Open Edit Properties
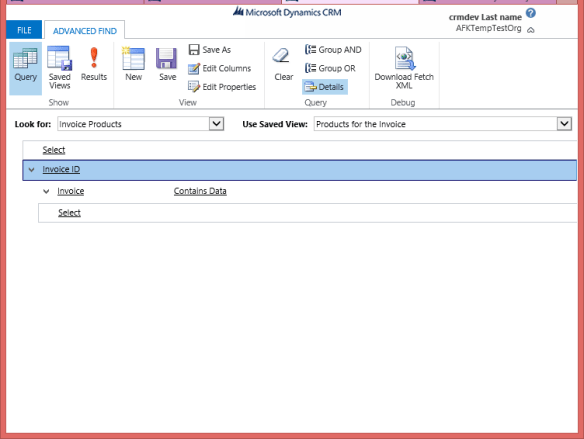This screenshot has height=439, width=584. coord(222,87)
